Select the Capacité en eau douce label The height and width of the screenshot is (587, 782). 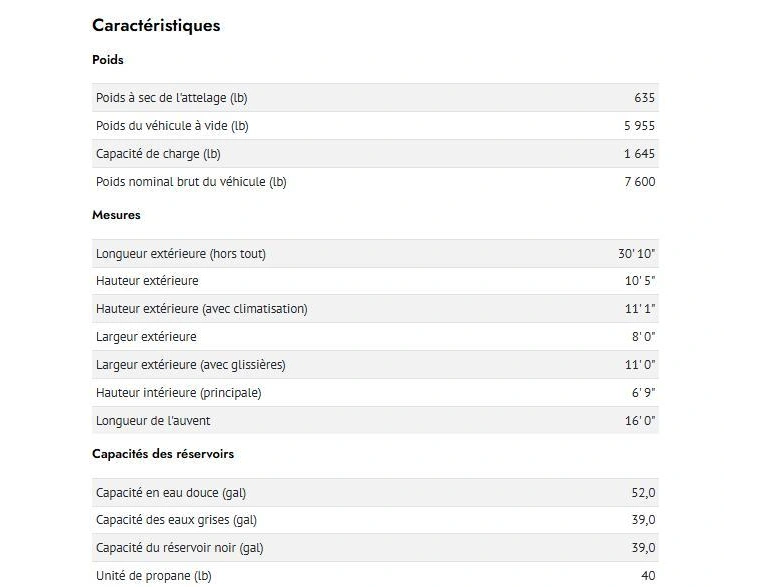171,493
